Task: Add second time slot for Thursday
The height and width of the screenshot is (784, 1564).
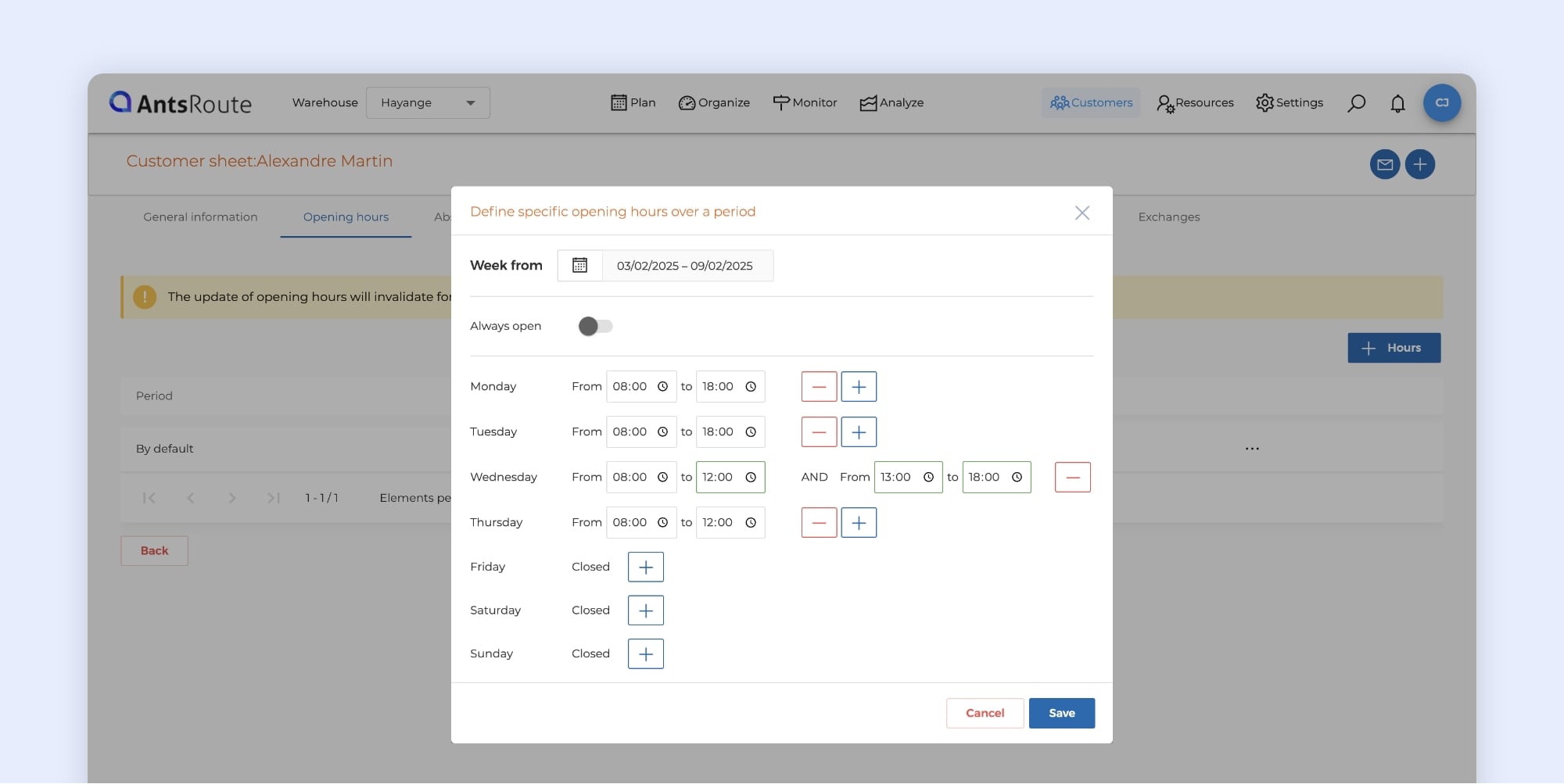Action: click(858, 523)
